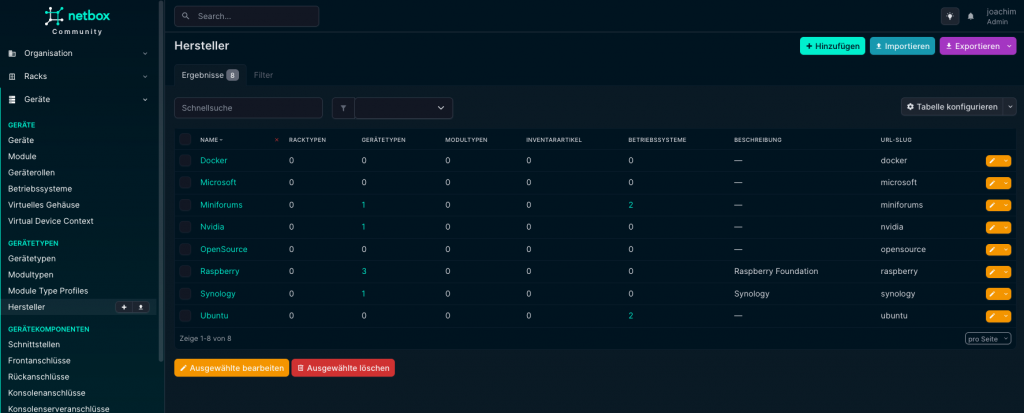Check the OpenSource row checkbox
The height and width of the screenshot is (413, 1024).
click(x=185, y=250)
